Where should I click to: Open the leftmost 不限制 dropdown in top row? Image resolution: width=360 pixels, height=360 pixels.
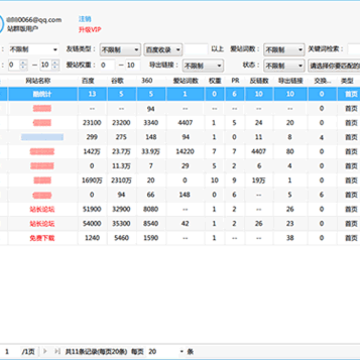33,50
